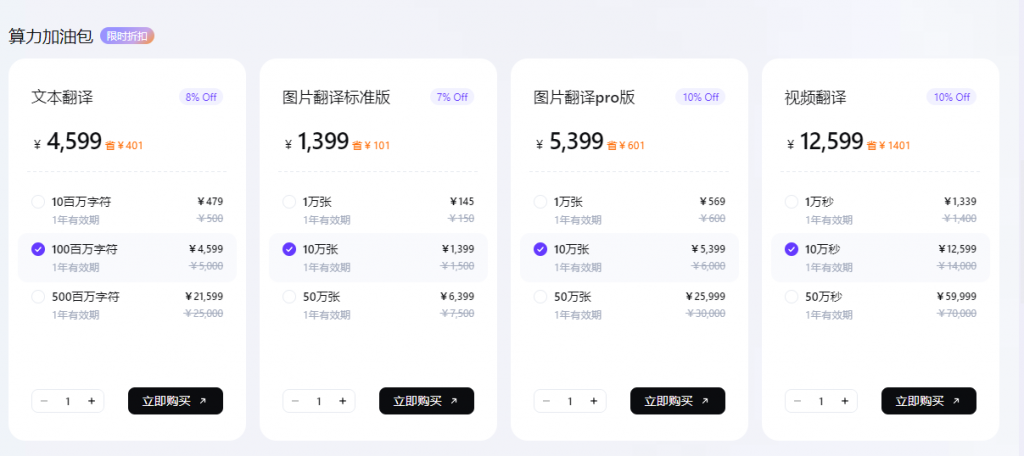Click minus icon in 图片翻译标准版 card

(x=295, y=401)
